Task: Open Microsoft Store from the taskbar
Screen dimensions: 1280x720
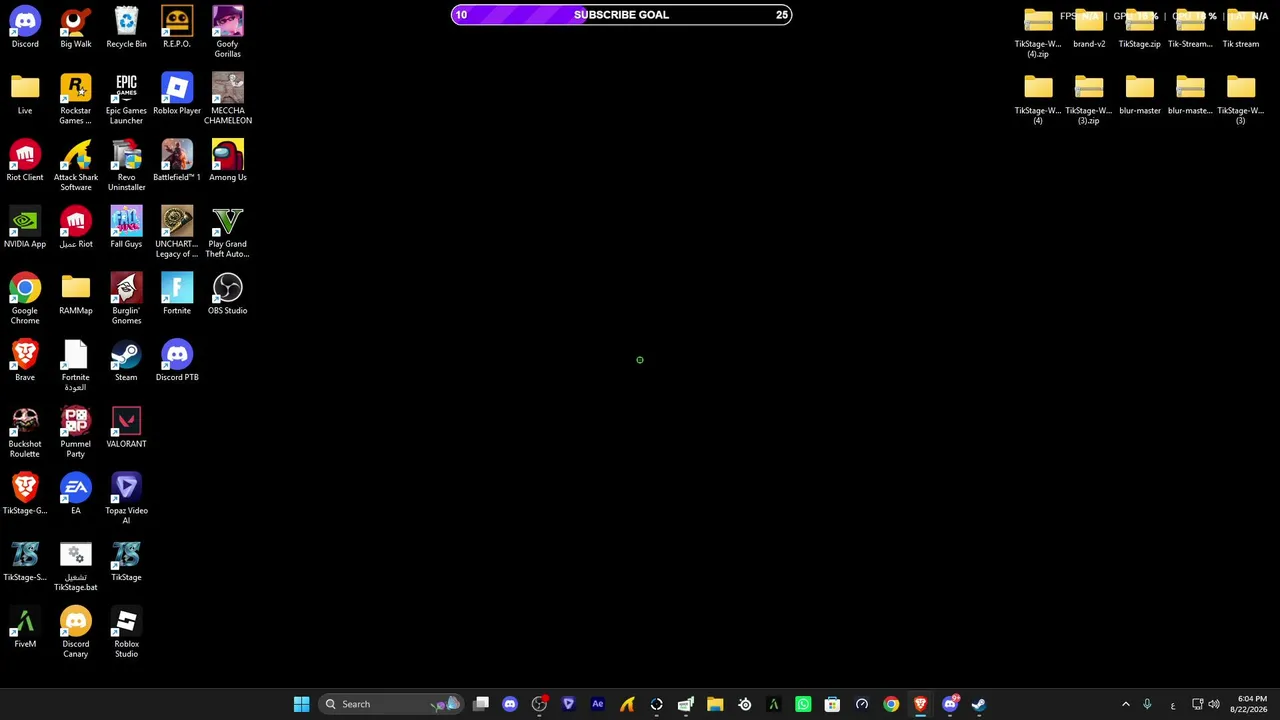Action: click(x=832, y=704)
